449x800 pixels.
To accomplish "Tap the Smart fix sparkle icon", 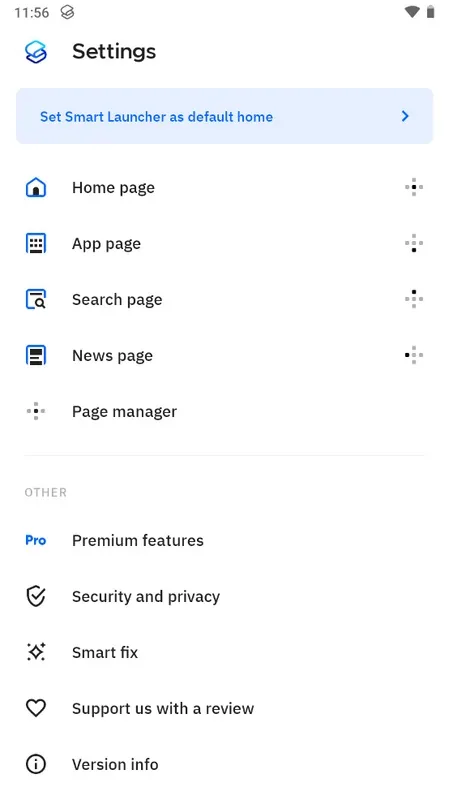I will [36, 652].
